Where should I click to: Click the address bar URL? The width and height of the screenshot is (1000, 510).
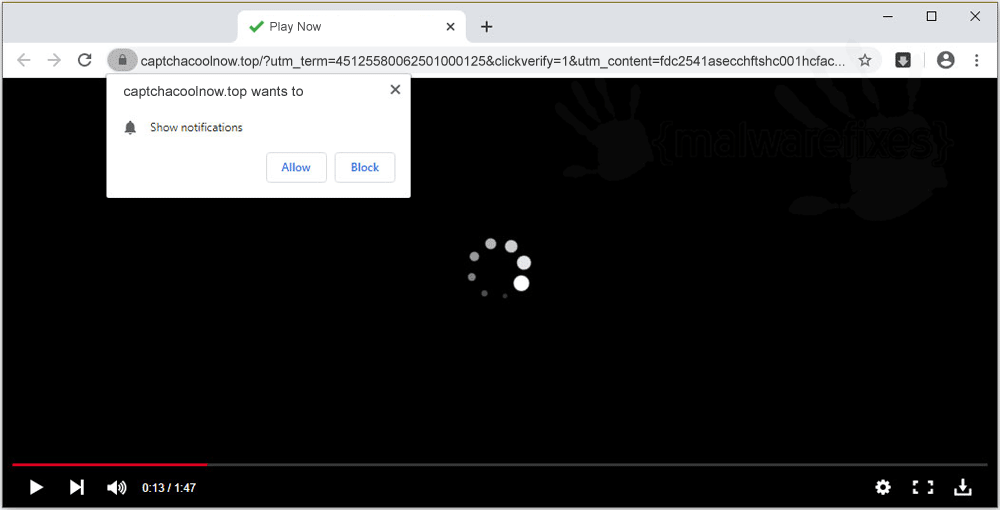click(492, 61)
